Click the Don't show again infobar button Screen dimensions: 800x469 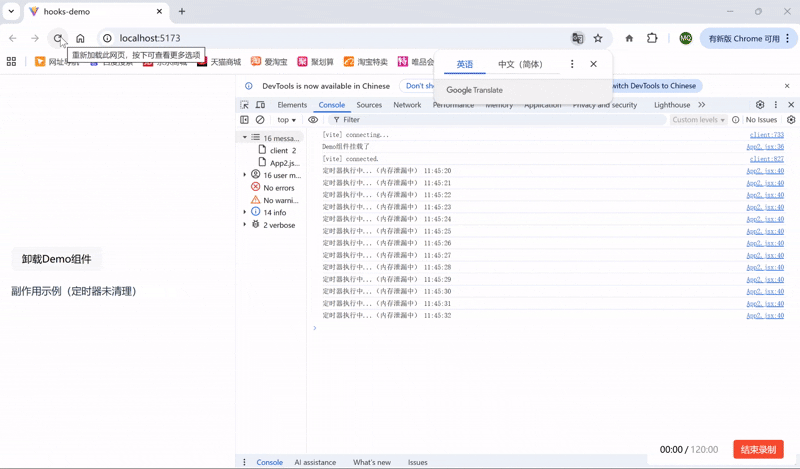pos(418,86)
